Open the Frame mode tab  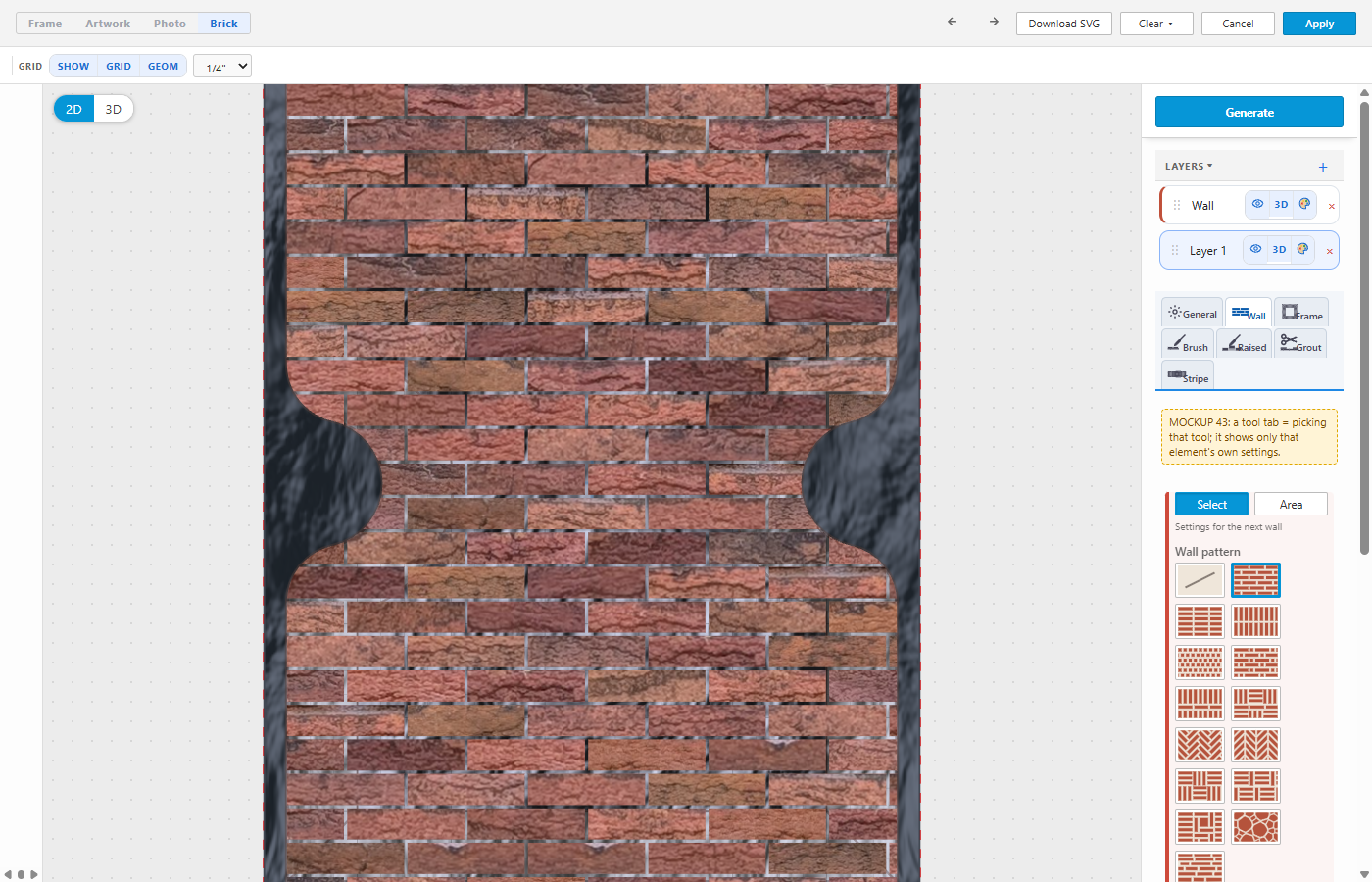45,24
